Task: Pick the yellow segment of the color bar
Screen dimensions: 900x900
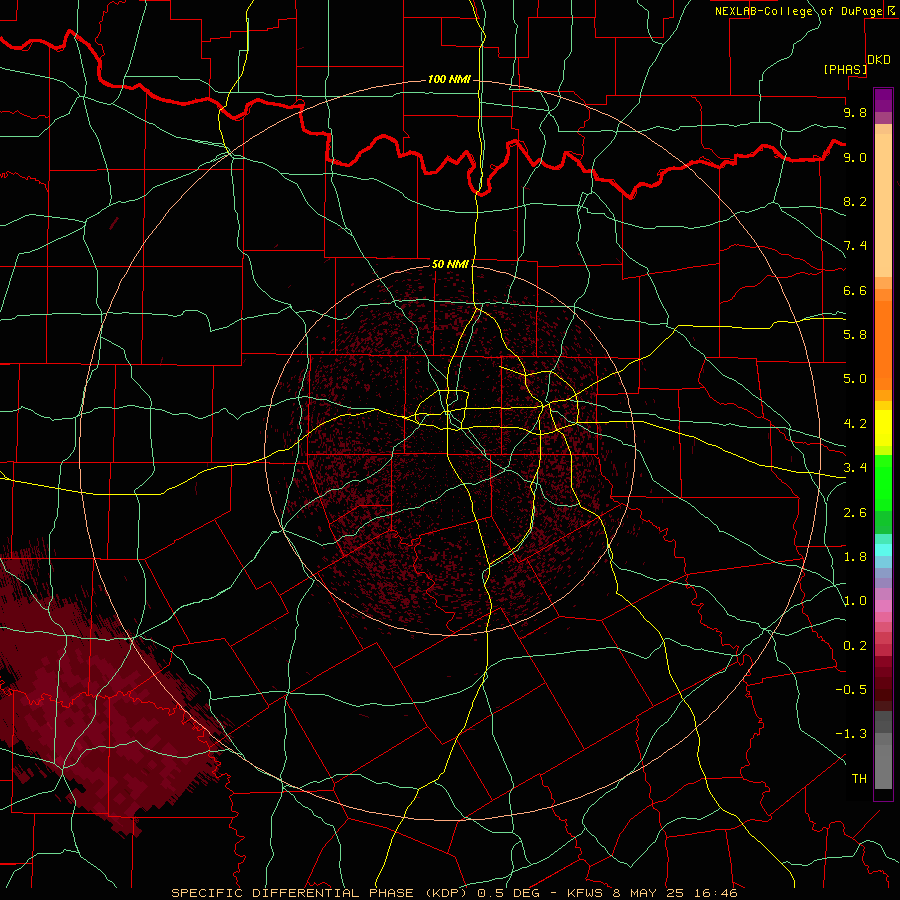Action: (x=883, y=428)
